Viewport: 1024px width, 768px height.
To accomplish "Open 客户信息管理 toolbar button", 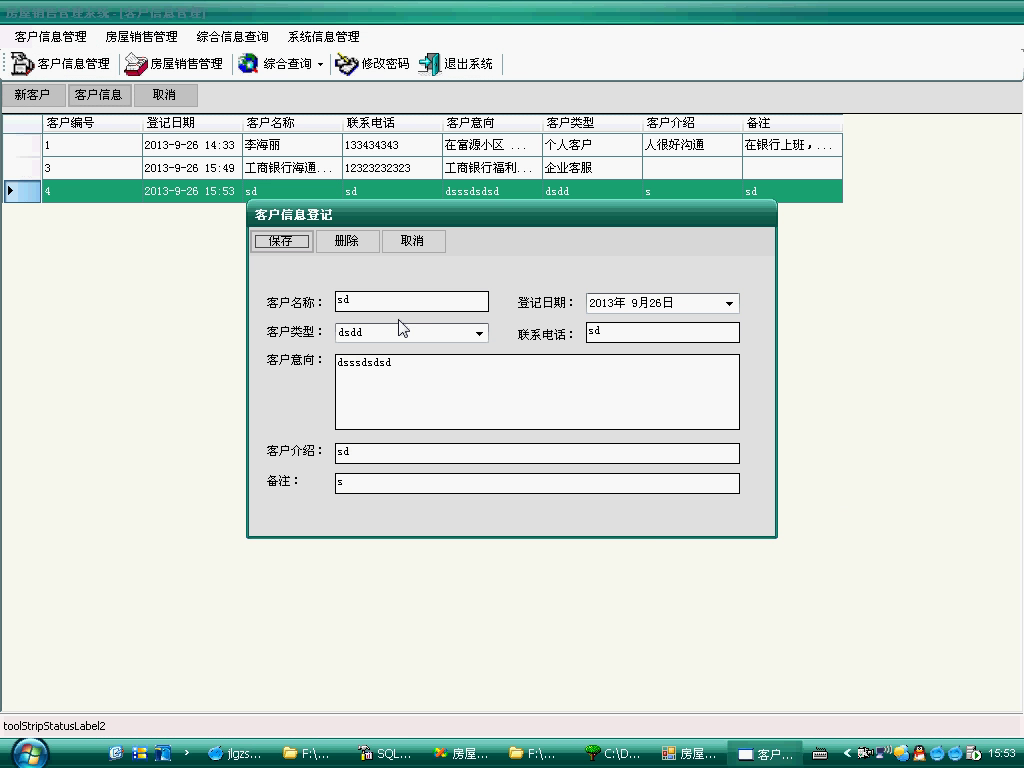I will (x=60, y=63).
